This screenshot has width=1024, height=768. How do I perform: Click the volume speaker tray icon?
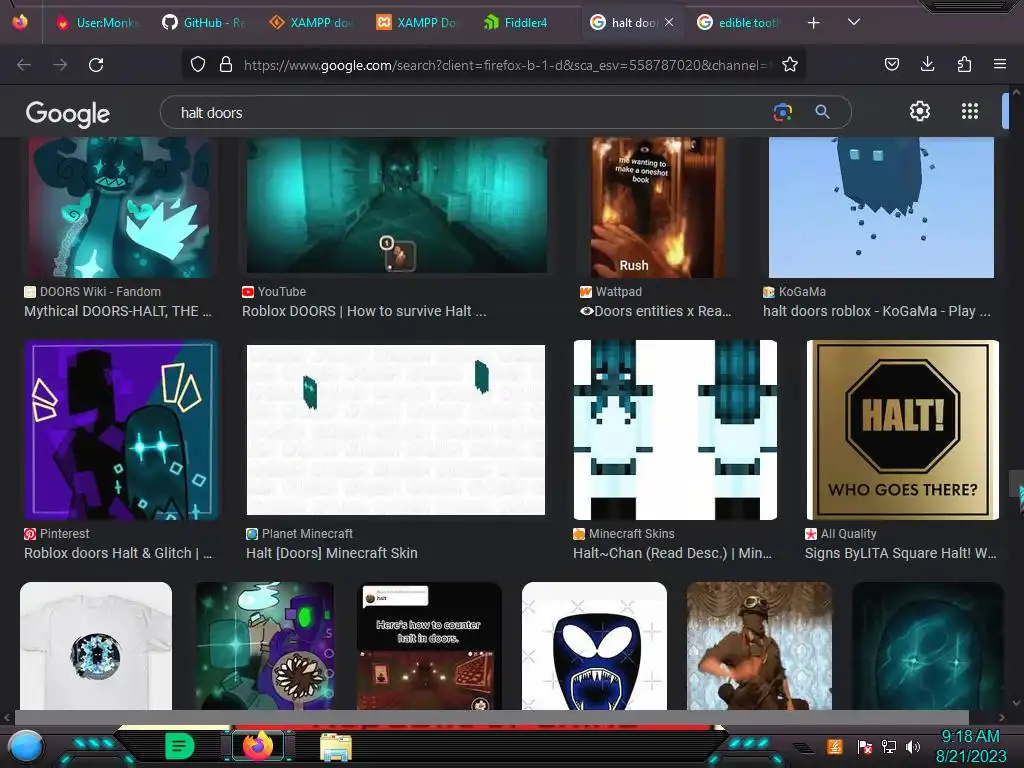(913, 746)
